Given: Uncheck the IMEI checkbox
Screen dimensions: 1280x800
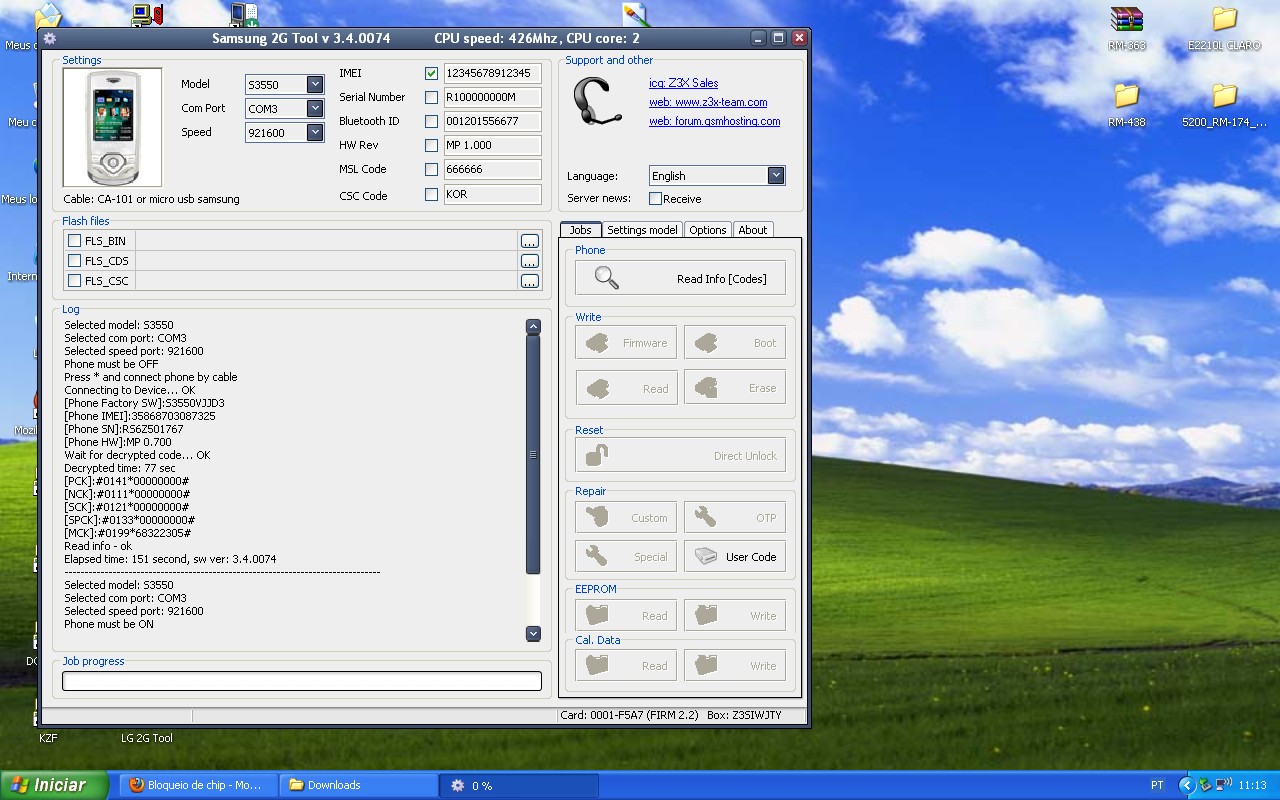Looking at the screenshot, I should point(431,74).
